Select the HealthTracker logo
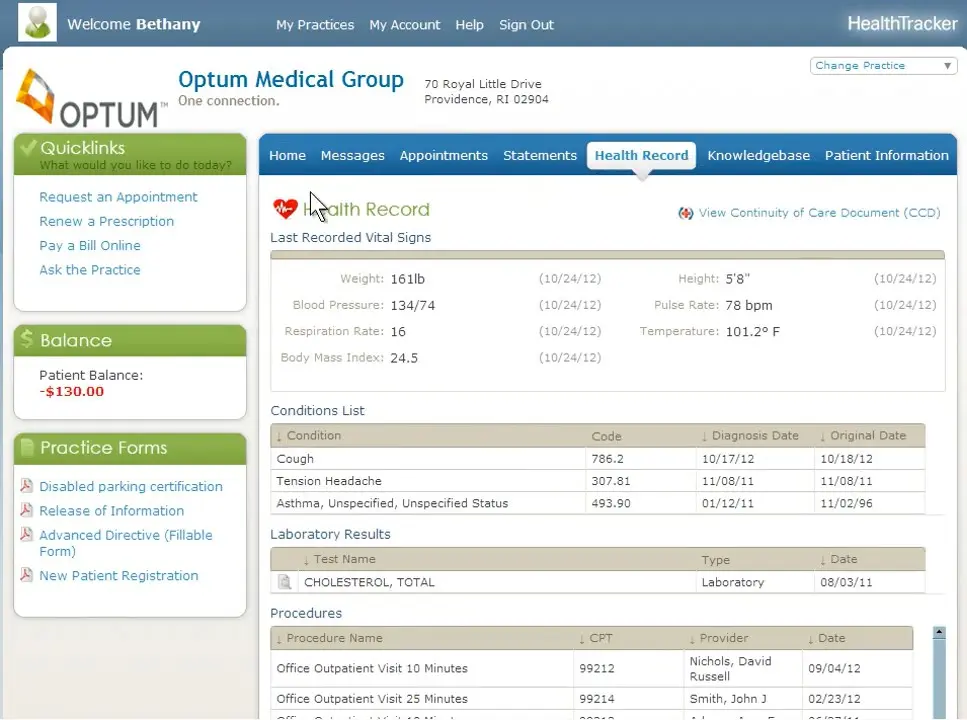 (x=901, y=23)
